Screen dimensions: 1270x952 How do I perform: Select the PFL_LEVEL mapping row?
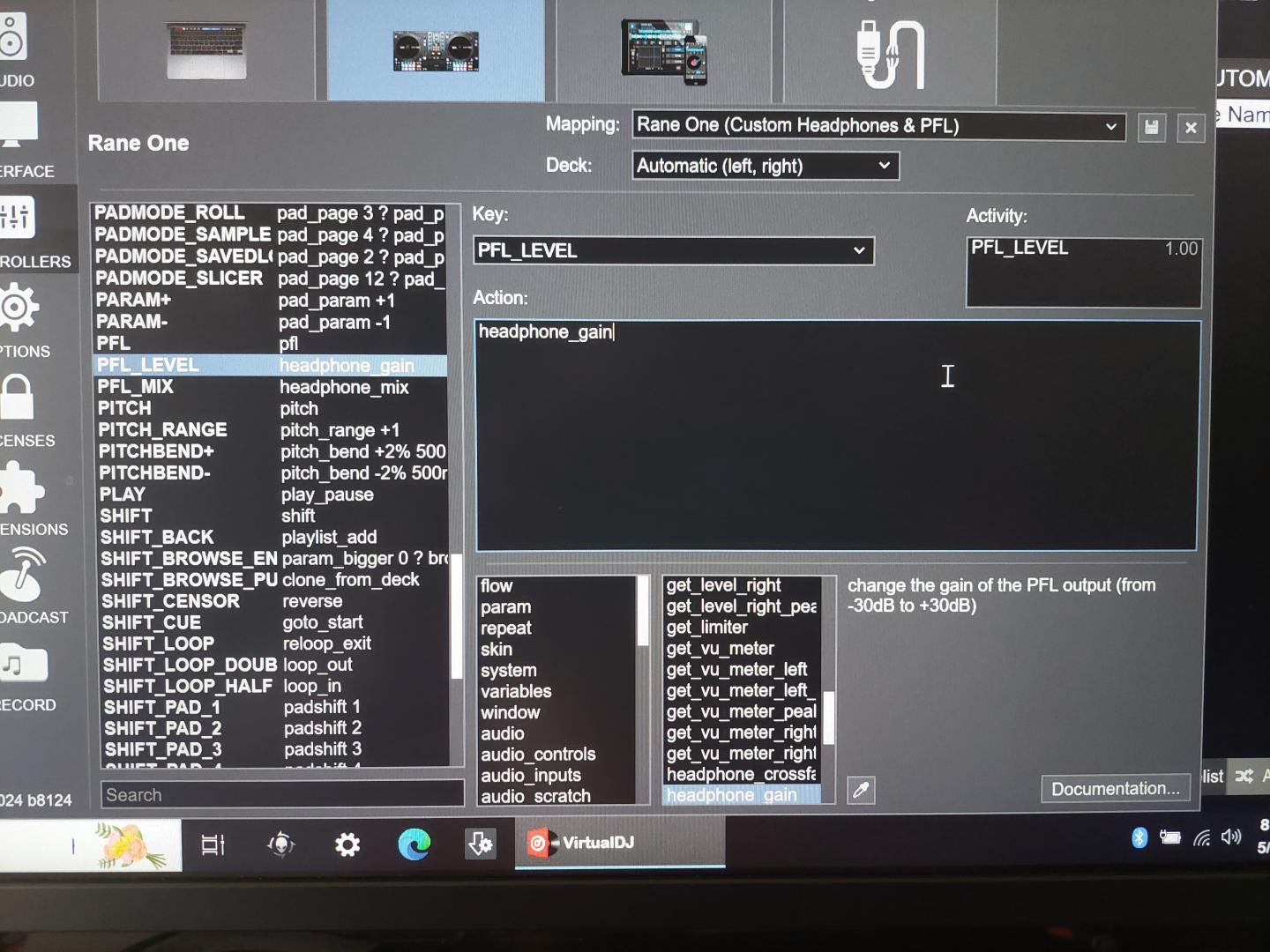(270, 365)
